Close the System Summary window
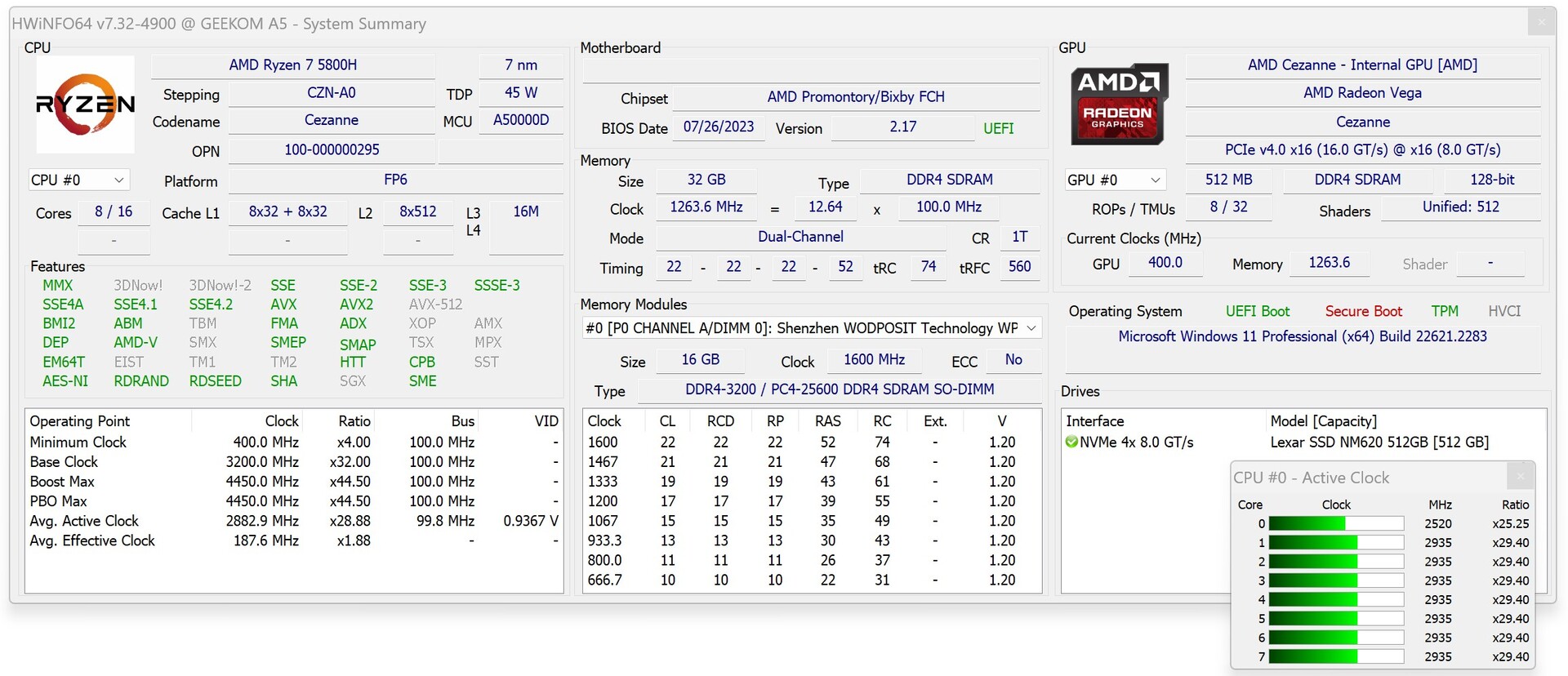Screen dimensions: 1568x676 [x=1541, y=22]
